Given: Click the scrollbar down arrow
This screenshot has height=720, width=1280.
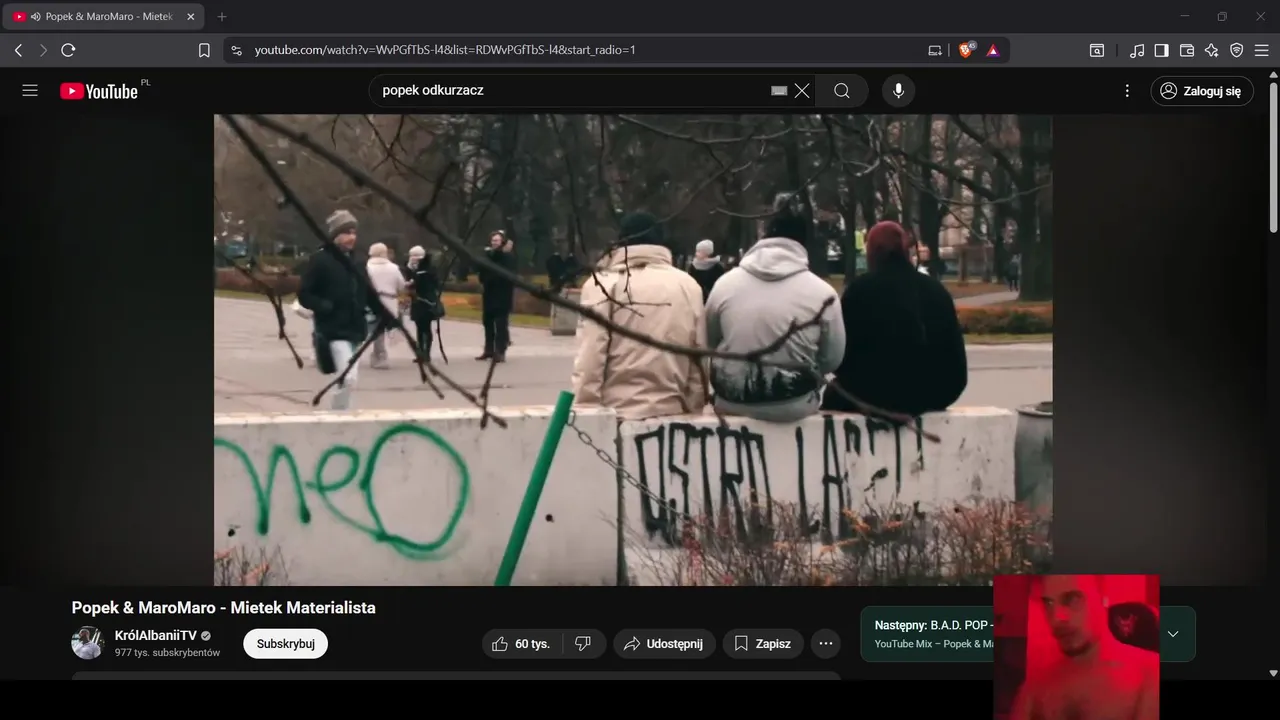Looking at the screenshot, I should click(1273, 673).
